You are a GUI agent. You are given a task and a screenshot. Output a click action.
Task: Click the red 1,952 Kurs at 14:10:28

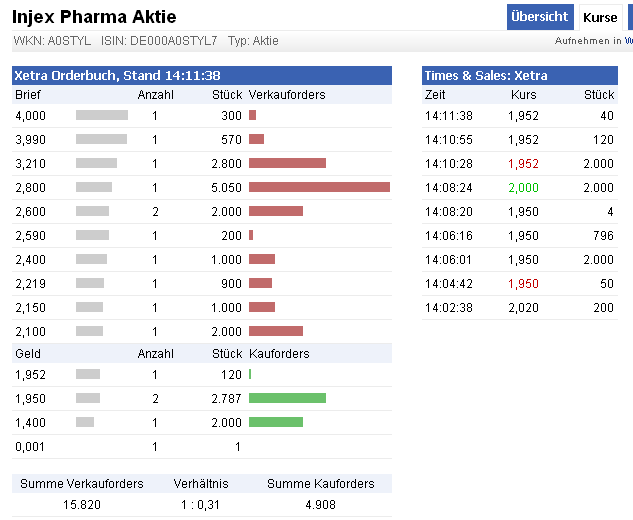coord(523,163)
